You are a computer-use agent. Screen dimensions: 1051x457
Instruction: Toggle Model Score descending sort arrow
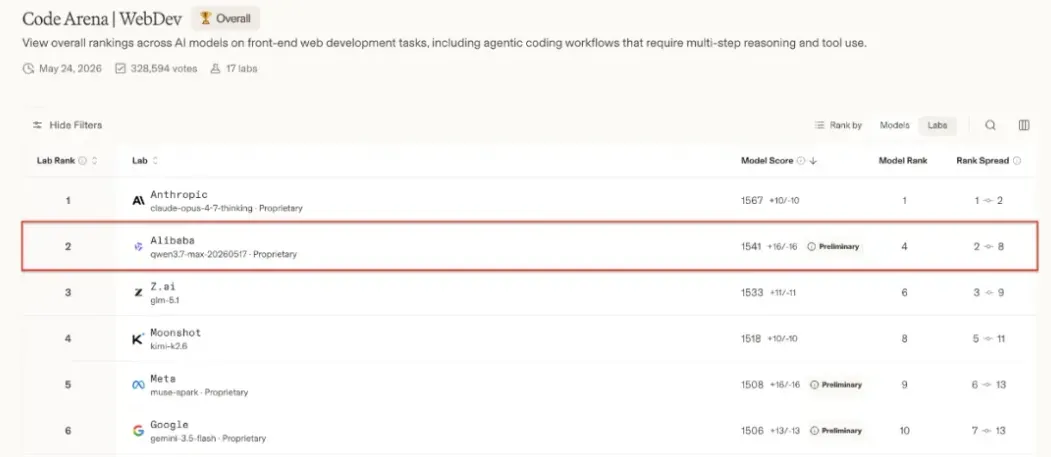(x=812, y=161)
